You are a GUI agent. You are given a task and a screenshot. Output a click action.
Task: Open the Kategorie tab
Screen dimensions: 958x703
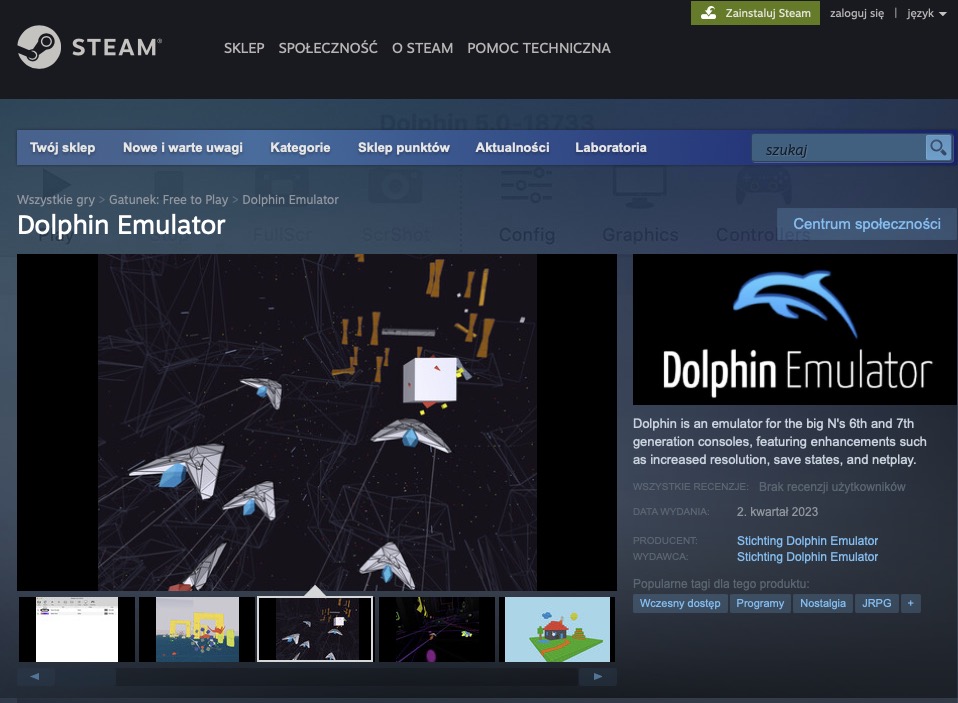(x=300, y=147)
